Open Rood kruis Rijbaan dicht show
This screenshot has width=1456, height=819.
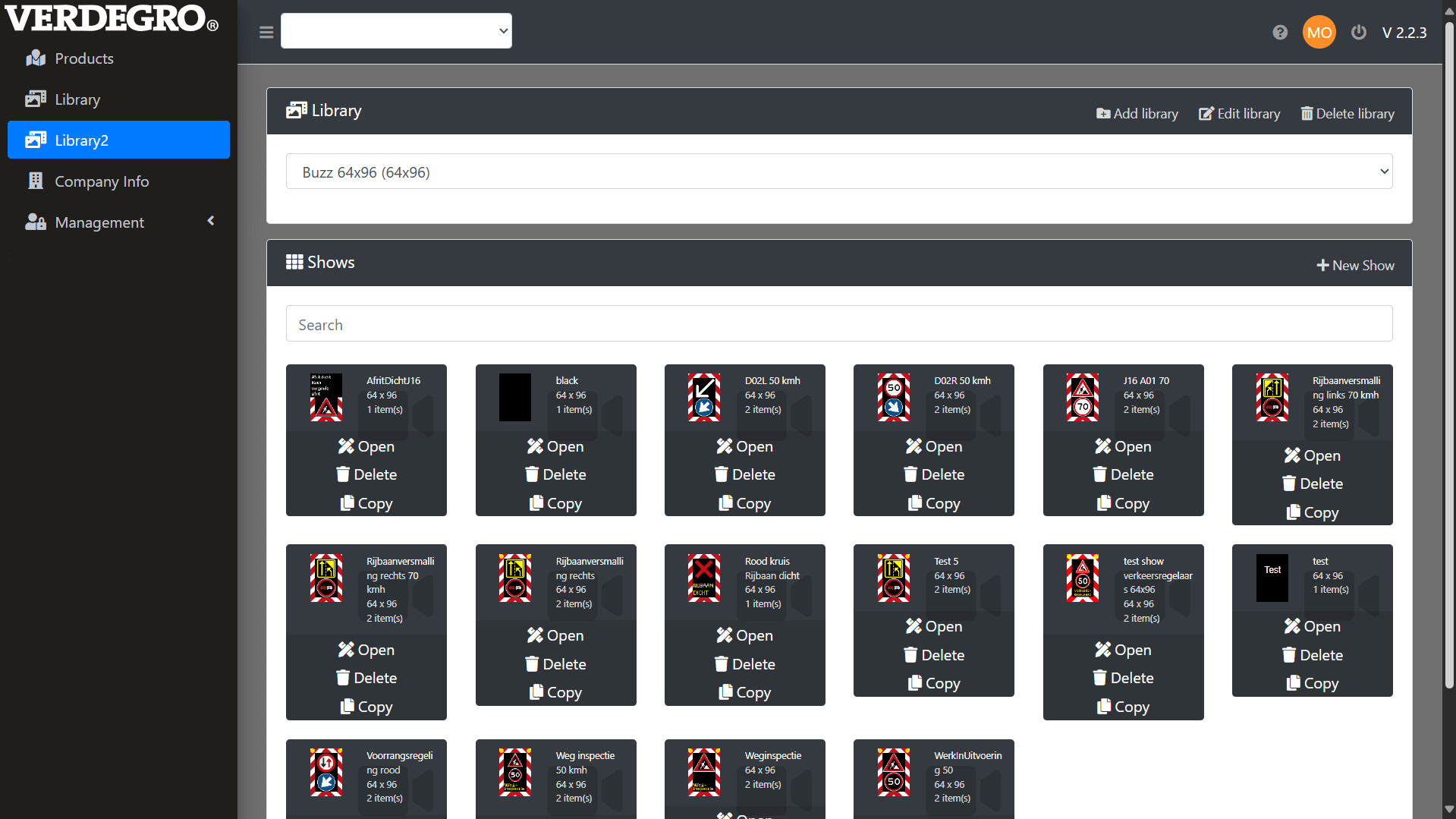pyautogui.click(x=745, y=635)
